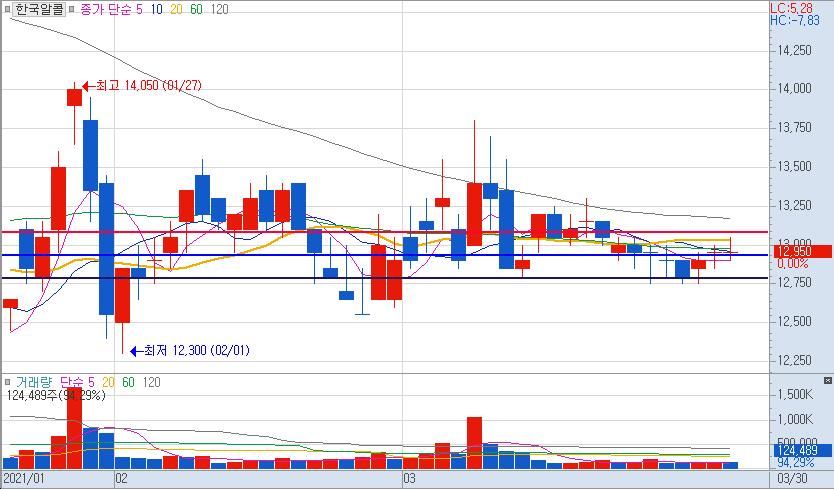Viewport: 834px width, 489px height.
Task: Click the tallest red volume bar in January
Action: click(74, 428)
